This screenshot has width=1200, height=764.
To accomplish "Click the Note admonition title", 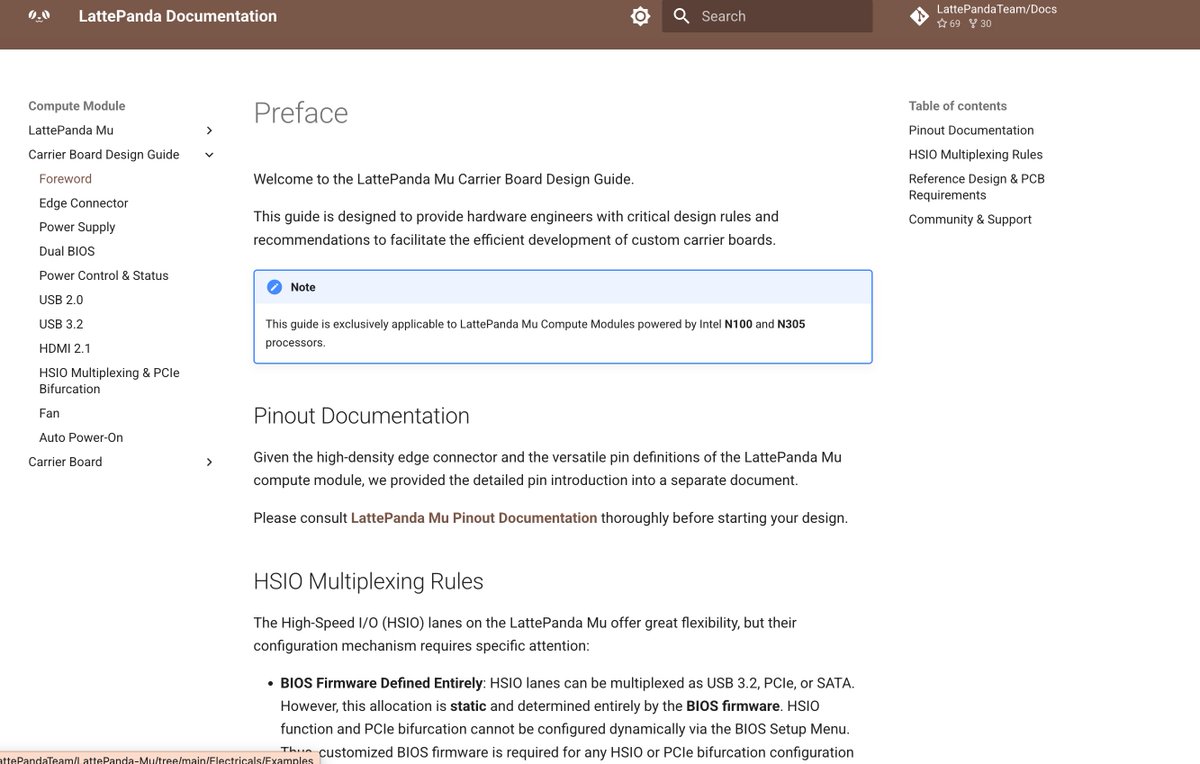I will click(x=303, y=287).
